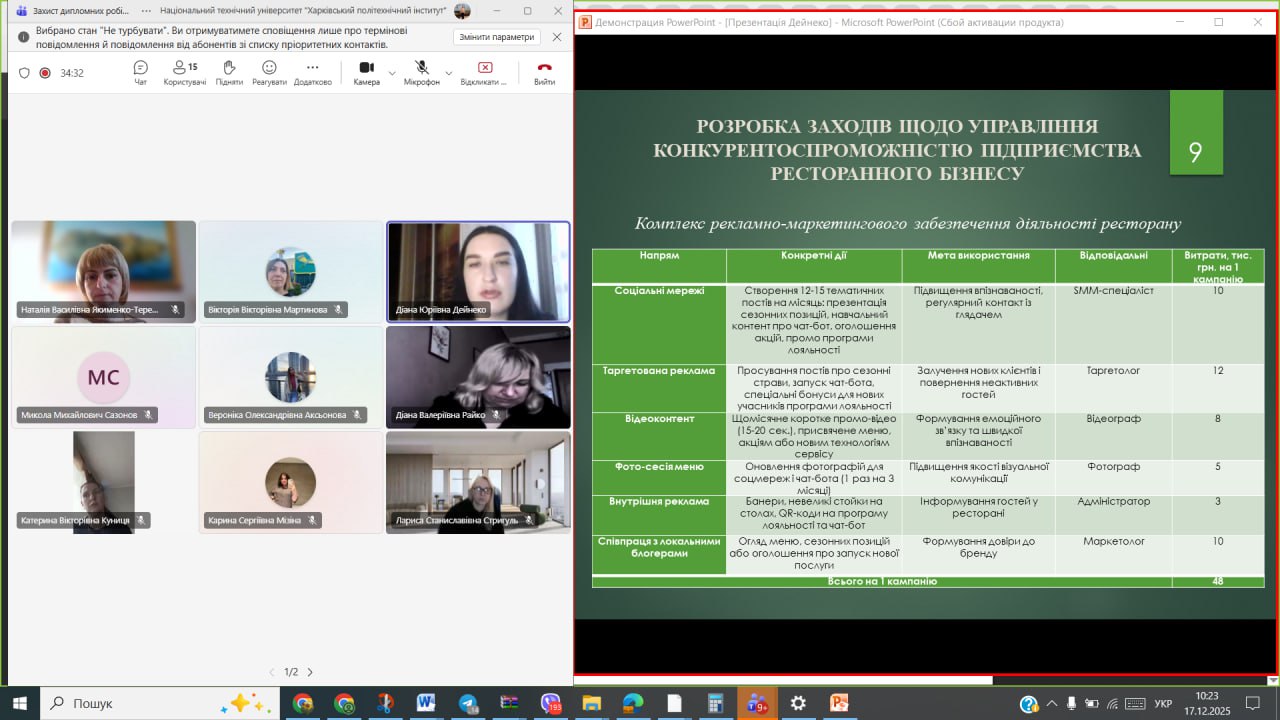Expand the camera options dropdown arrow
The height and width of the screenshot is (720, 1280).
click(x=392, y=73)
